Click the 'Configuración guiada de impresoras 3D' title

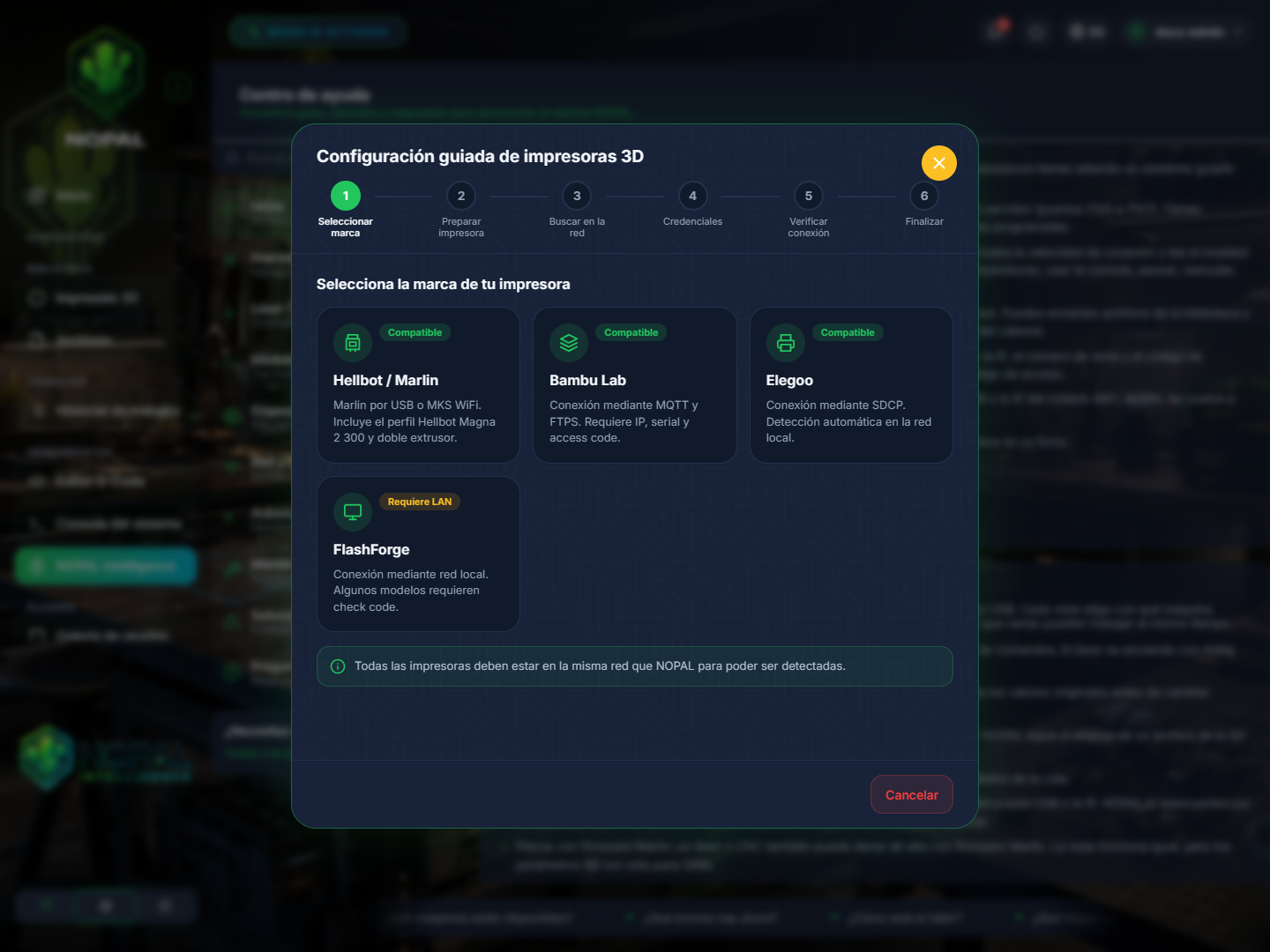click(x=481, y=156)
